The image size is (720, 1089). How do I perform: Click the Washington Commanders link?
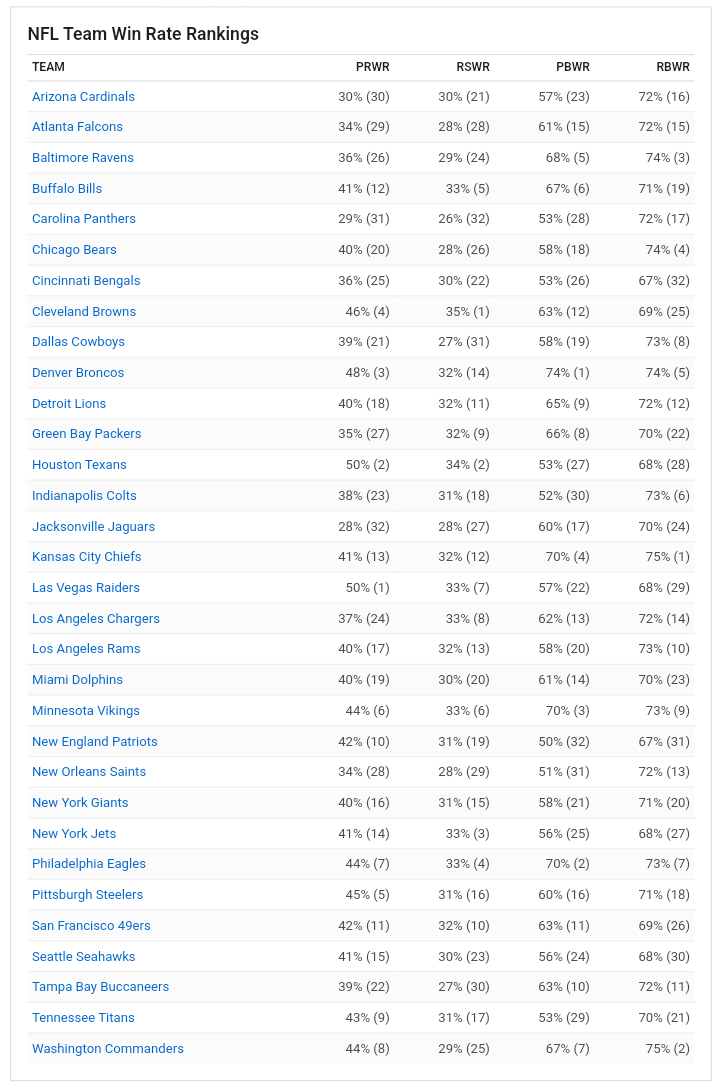coord(108,1048)
